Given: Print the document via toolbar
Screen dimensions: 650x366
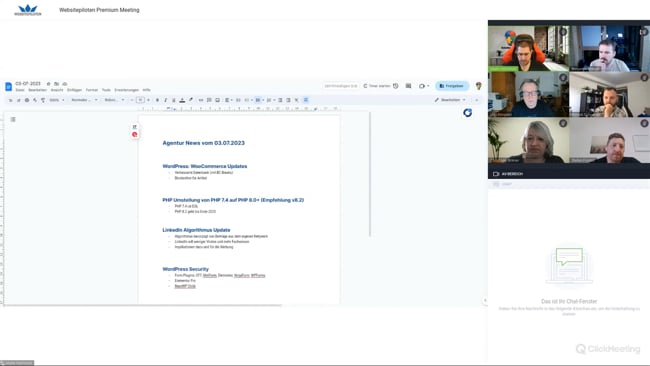Looking at the screenshot, I should point(27,100).
